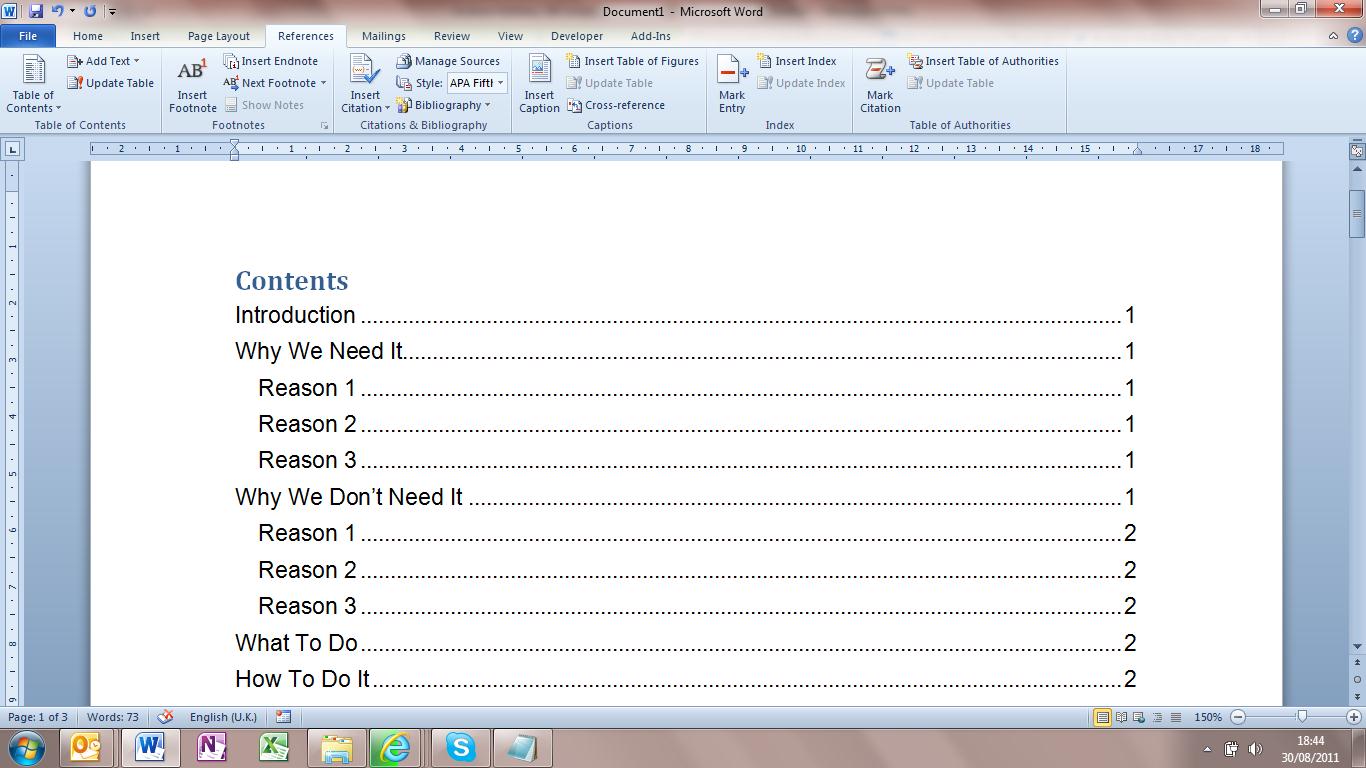Toggle the ruler using the View Ruler button
The image size is (1366, 768).
pos(1357,151)
